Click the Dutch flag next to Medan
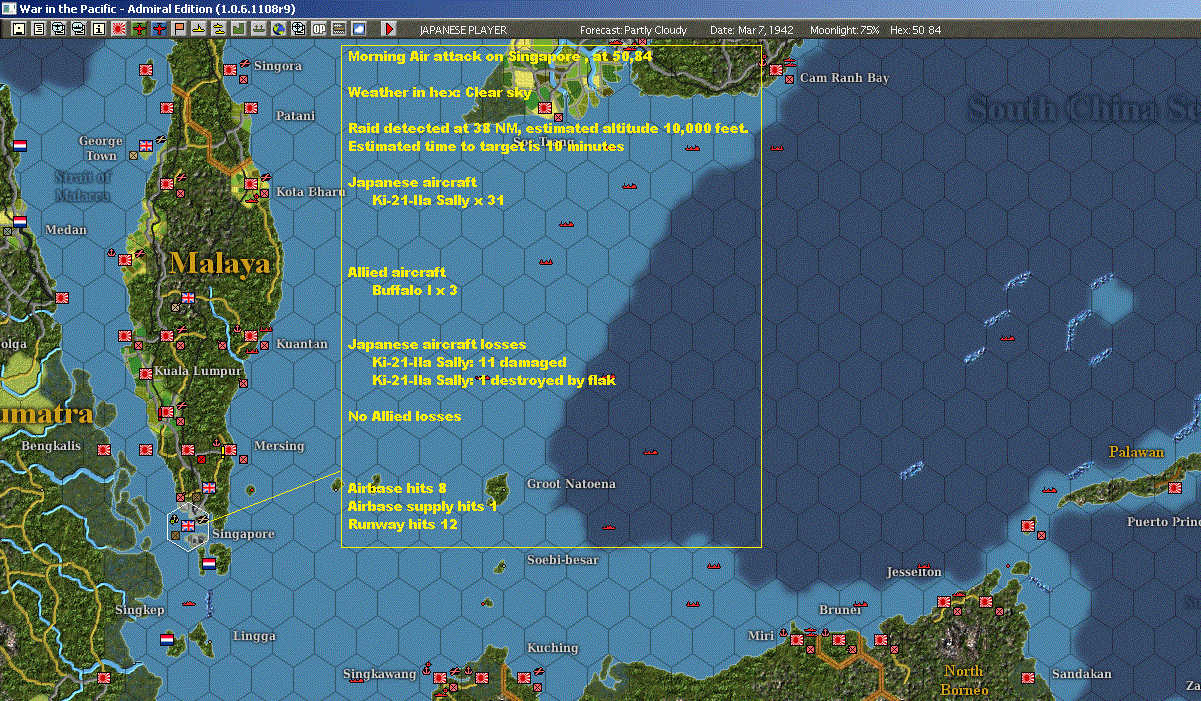 (19, 221)
